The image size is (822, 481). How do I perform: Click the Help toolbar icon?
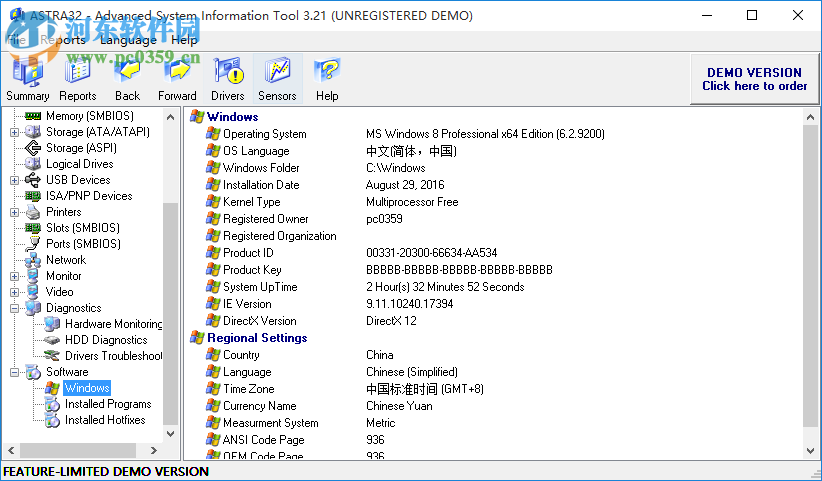pyautogui.click(x=327, y=79)
